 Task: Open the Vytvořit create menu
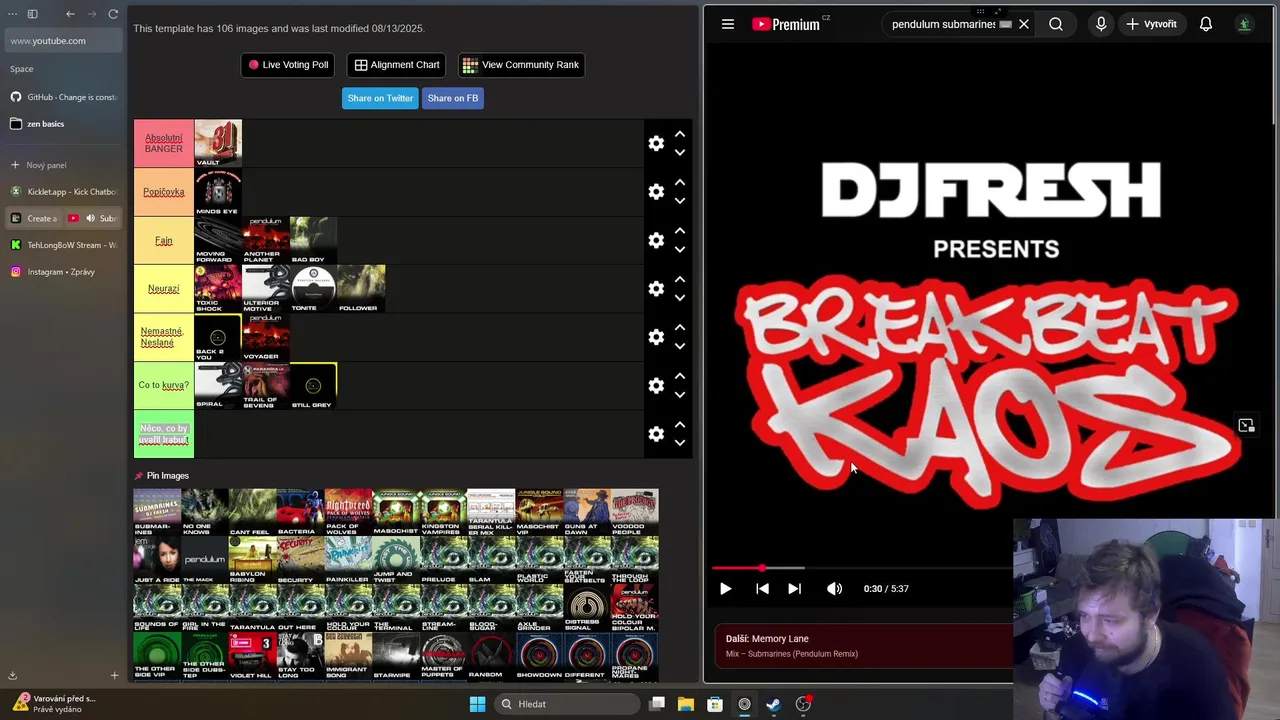[1151, 24]
